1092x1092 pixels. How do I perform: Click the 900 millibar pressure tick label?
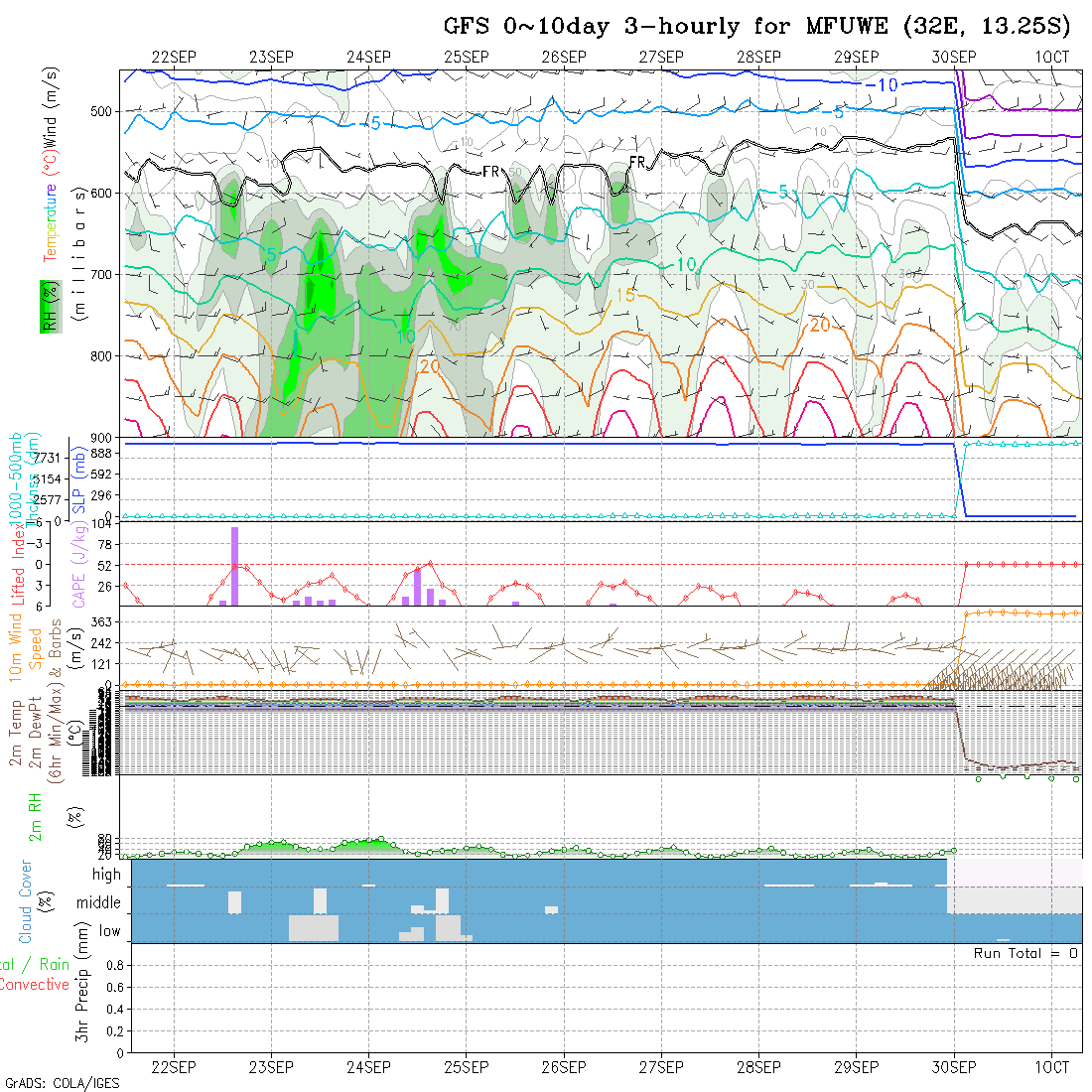click(104, 437)
